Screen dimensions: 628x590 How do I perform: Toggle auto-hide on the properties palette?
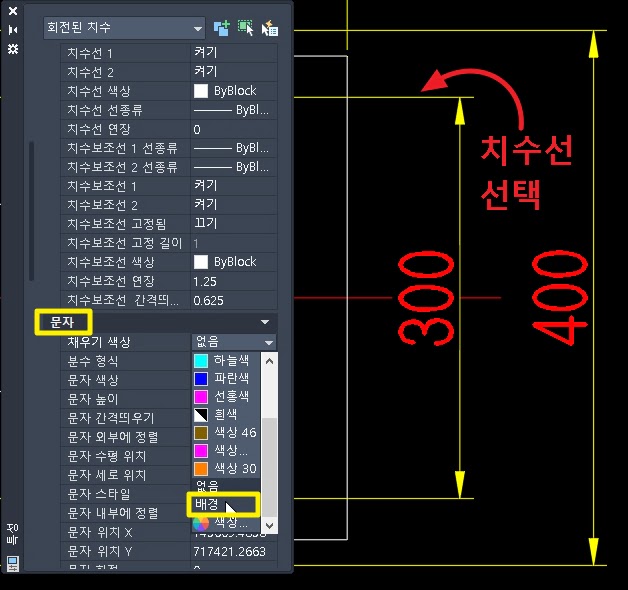13,30
